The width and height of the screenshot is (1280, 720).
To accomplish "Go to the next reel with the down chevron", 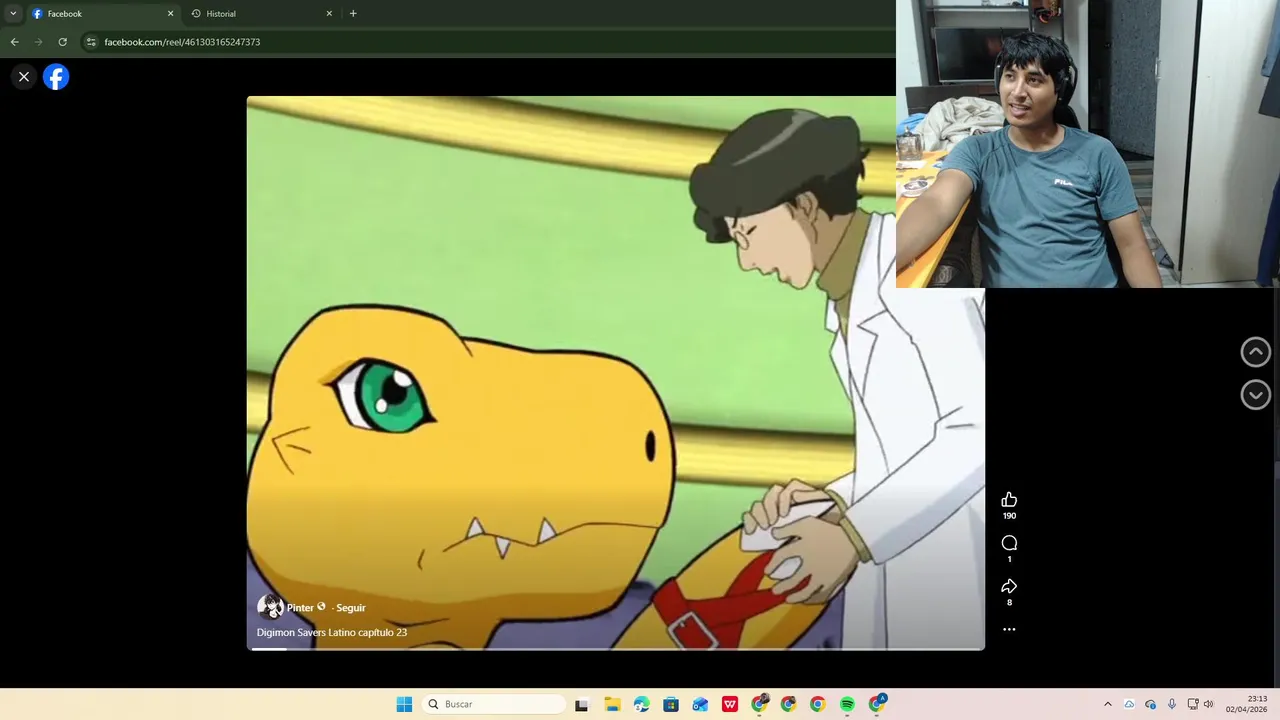I will pos(1256,395).
